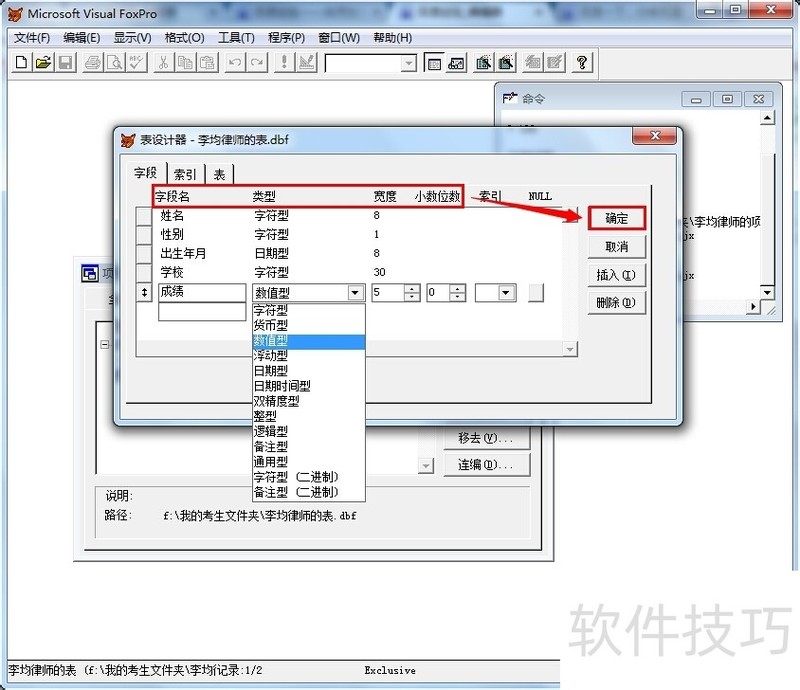
Task: Click the Redo arrow icon
Action: [257, 63]
